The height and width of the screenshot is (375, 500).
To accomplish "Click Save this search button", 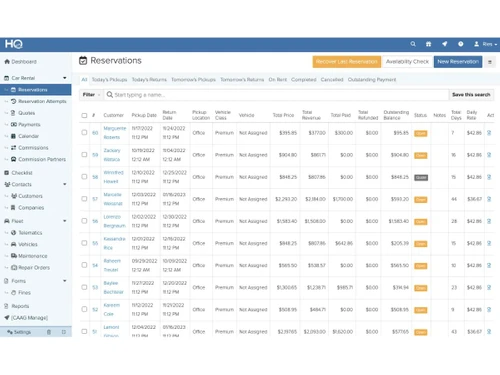I will (x=471, y=95).
